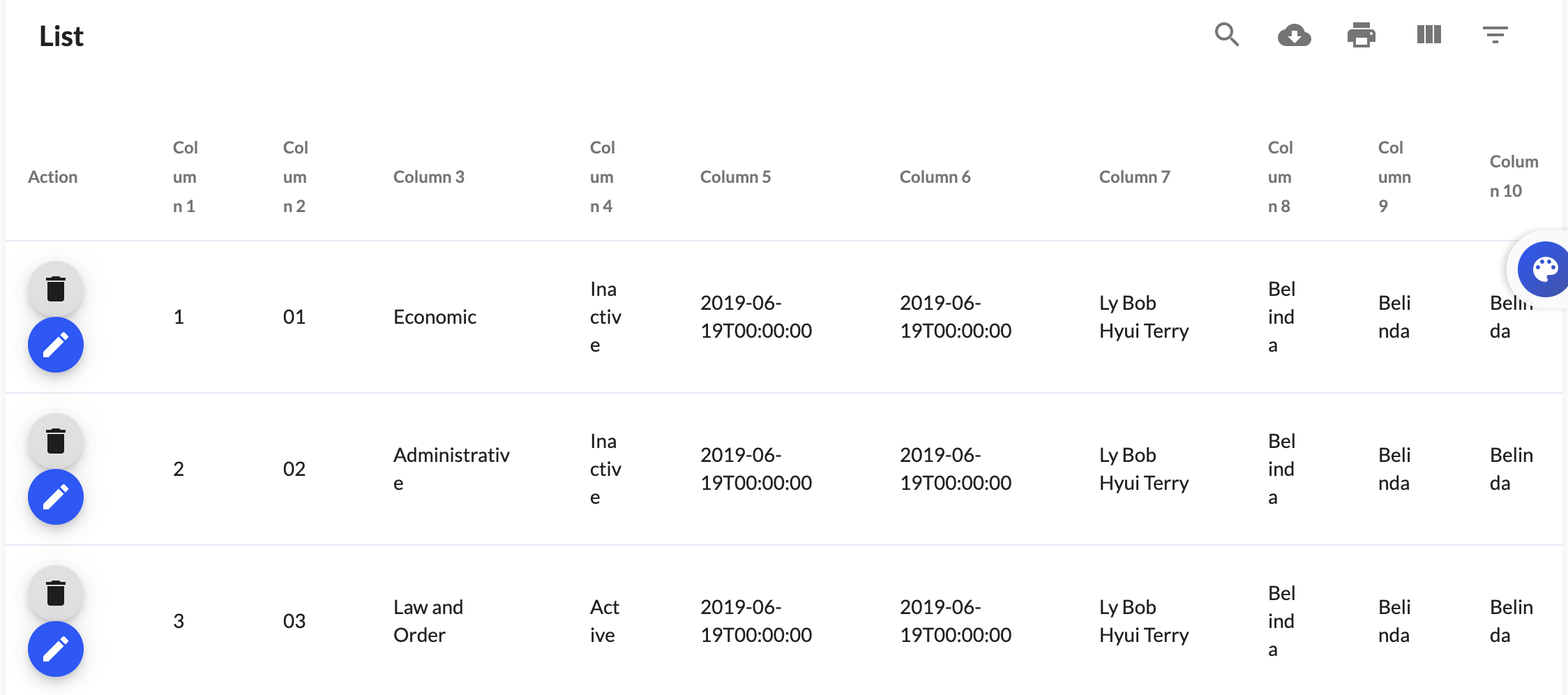Viewport: 1568px width, 695px height.
Task: Sort the table by Column 3
Action: 428,177
